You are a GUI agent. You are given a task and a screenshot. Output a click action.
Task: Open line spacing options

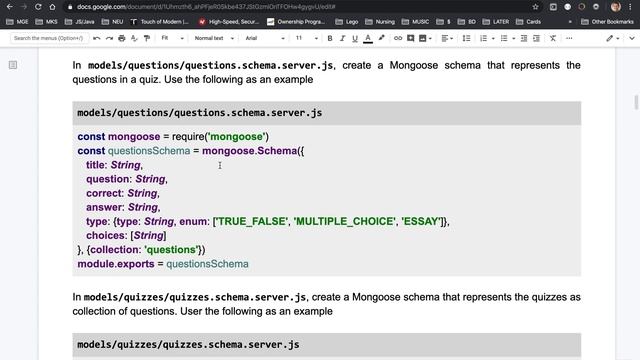coord(466,38)
